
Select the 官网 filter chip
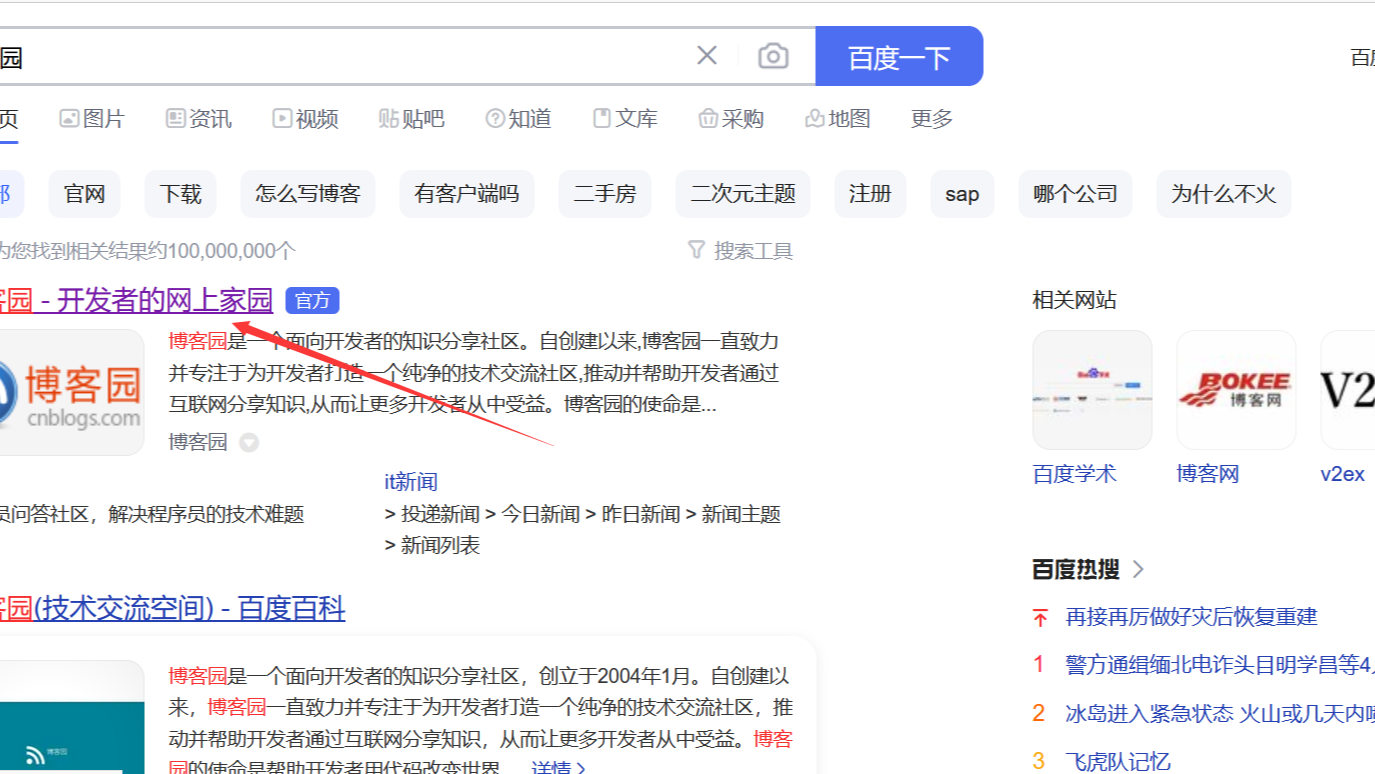(x=85, y=194)
